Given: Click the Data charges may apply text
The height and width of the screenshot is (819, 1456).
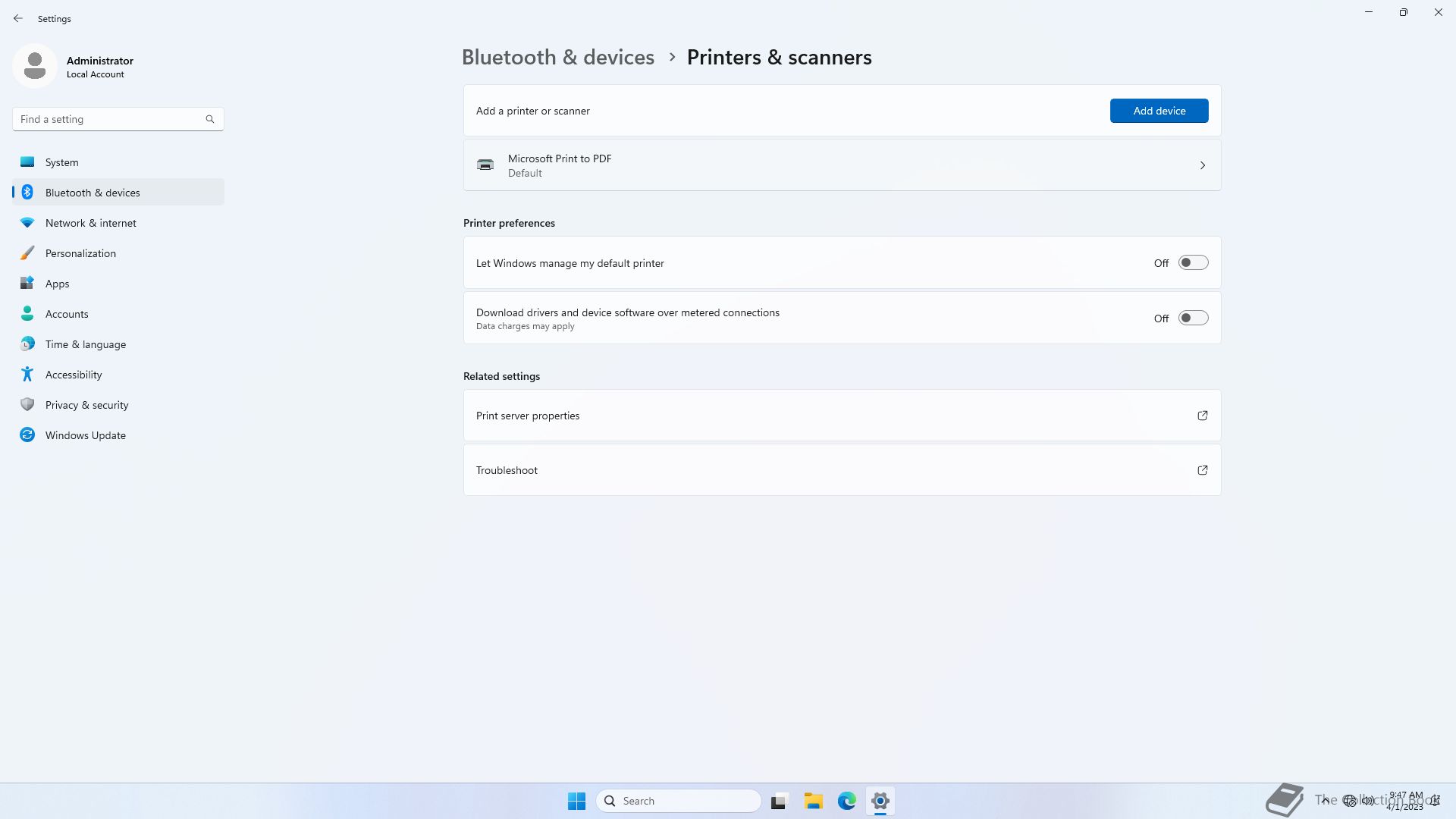Looking at the screenshot, I should (525, 326).
